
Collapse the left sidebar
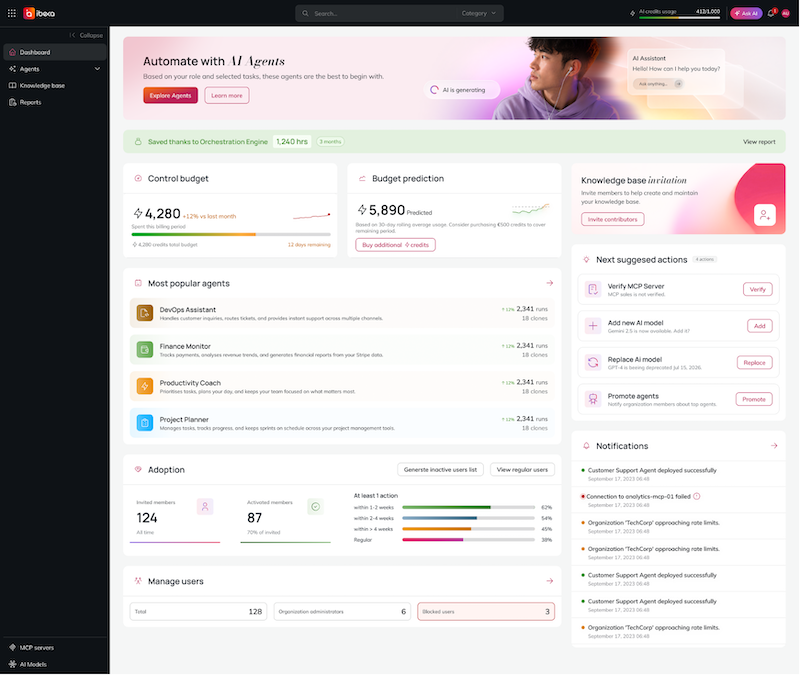click(x=86, y=35)
